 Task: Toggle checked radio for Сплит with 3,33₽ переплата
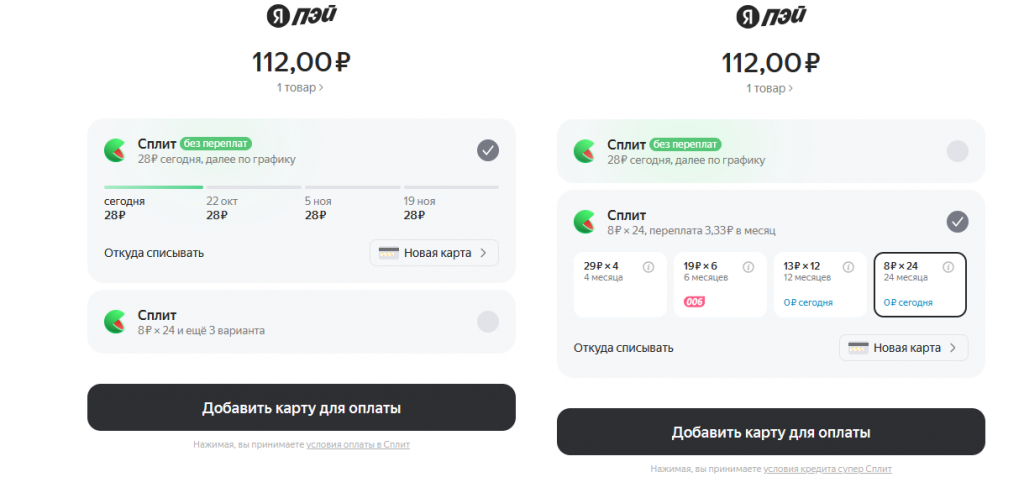click(957, 222)
